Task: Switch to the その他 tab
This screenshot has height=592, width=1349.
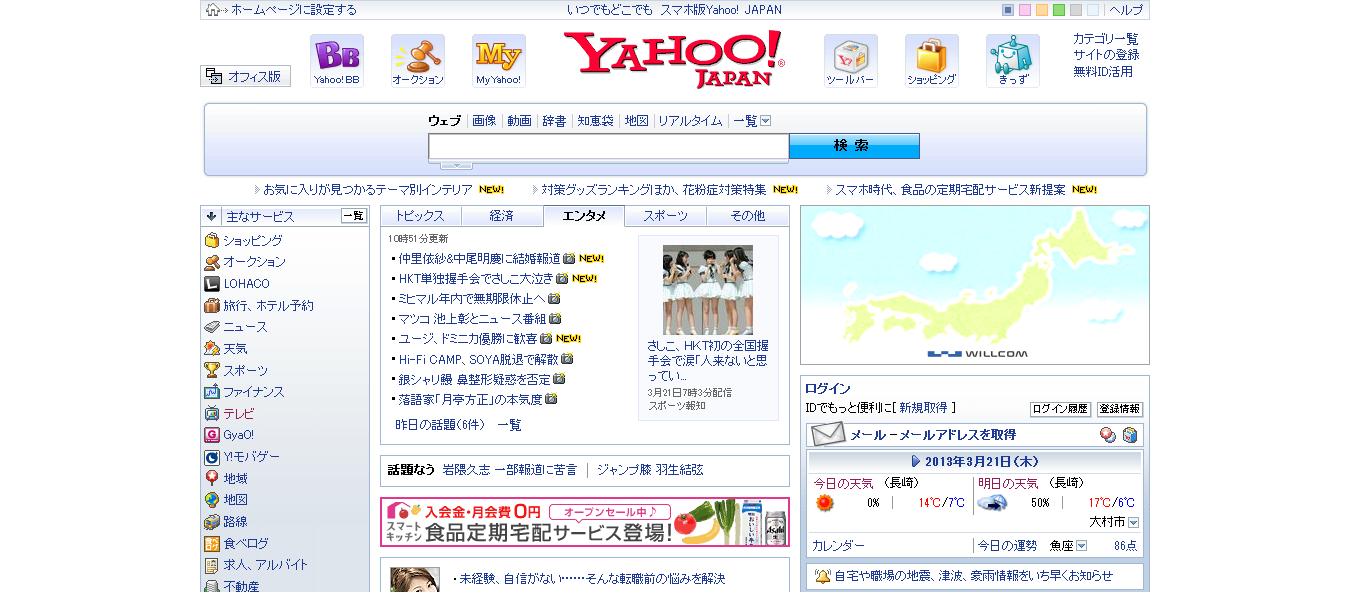Action: coord(747,216)
